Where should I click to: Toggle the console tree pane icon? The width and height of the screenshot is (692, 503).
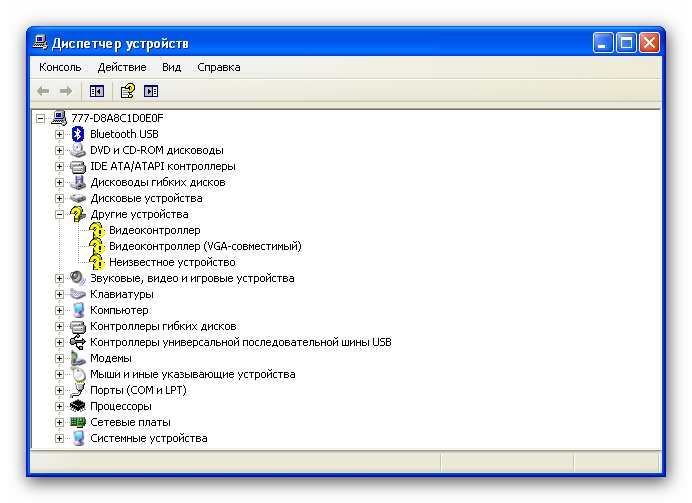tap(97, 91)
